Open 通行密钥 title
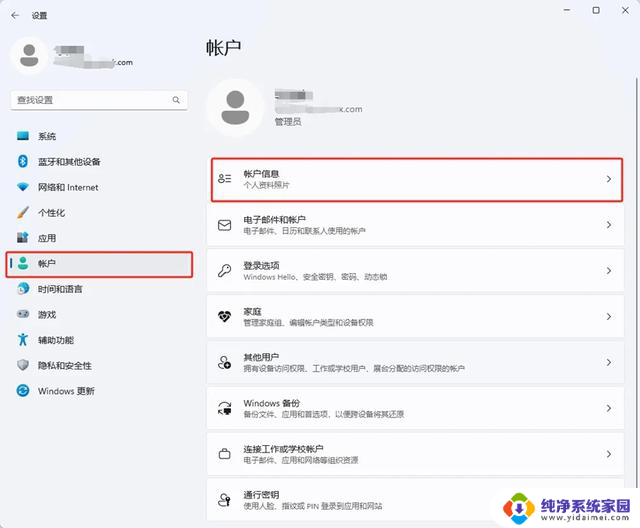Viewport: 640px width, 528px height. click(261, 495)
